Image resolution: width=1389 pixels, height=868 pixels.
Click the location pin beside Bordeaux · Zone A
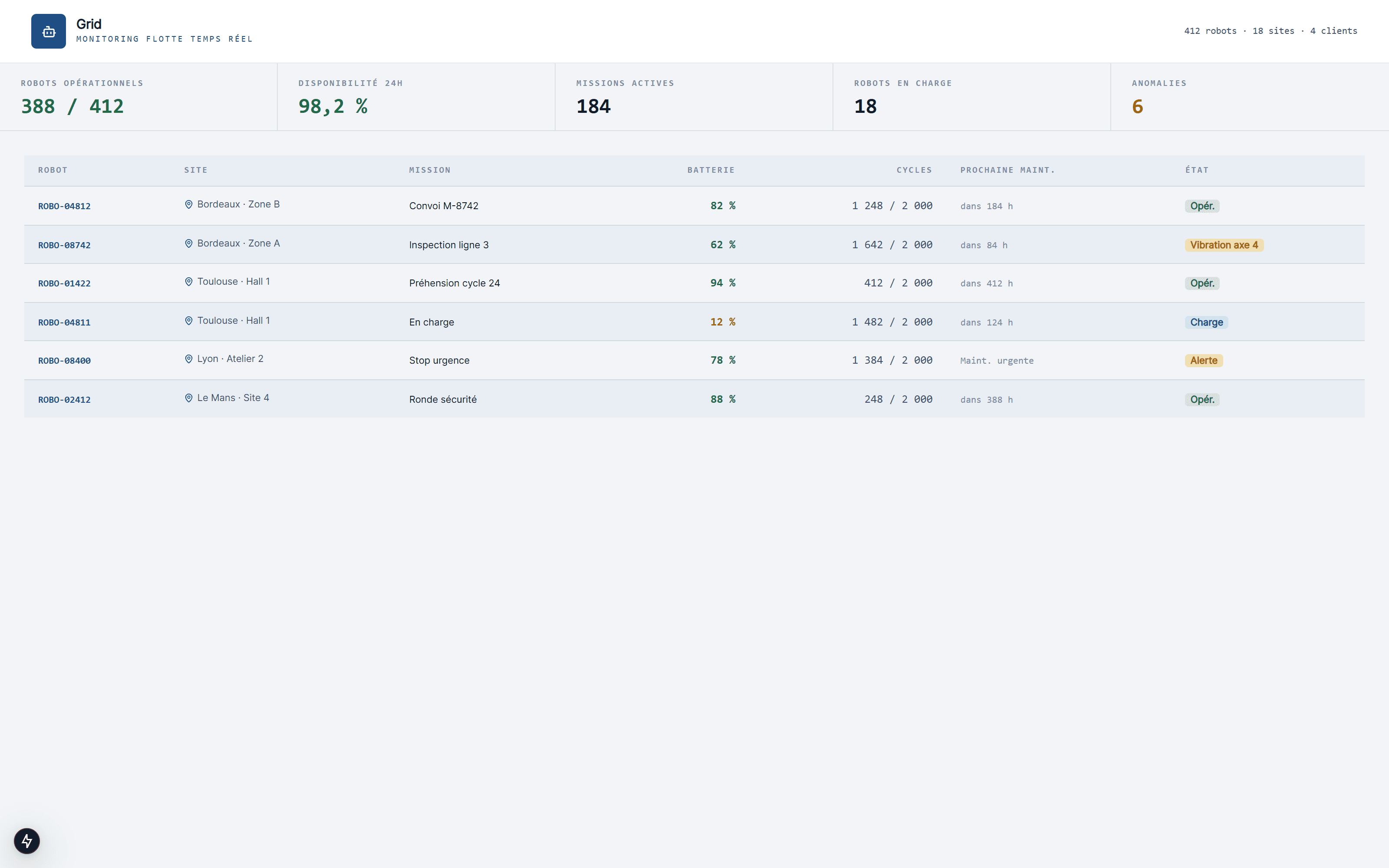coord(188,243)
